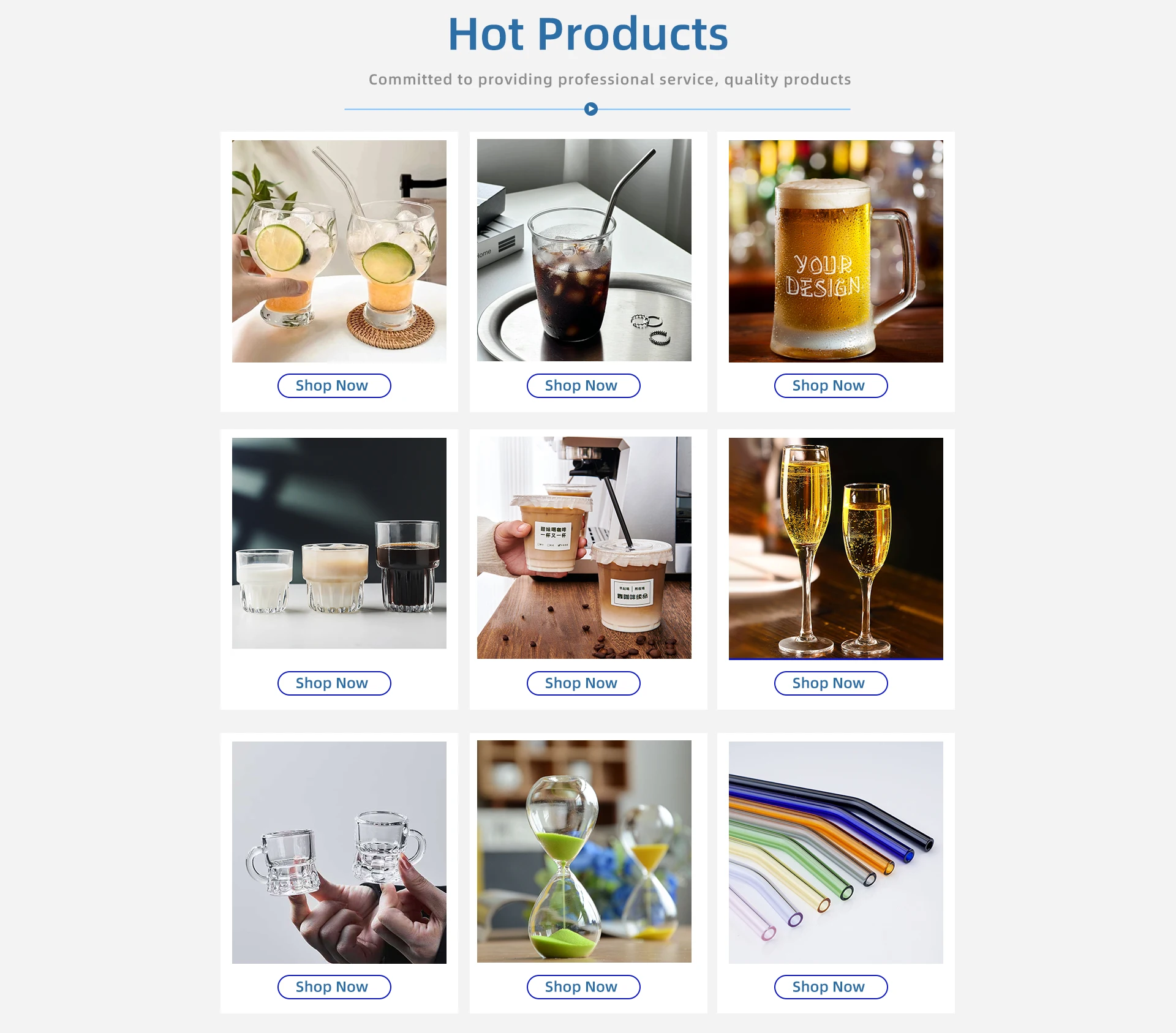Open the iced coffee with metal straw image
The image size is (1176, 1033).
click(584, 250)
